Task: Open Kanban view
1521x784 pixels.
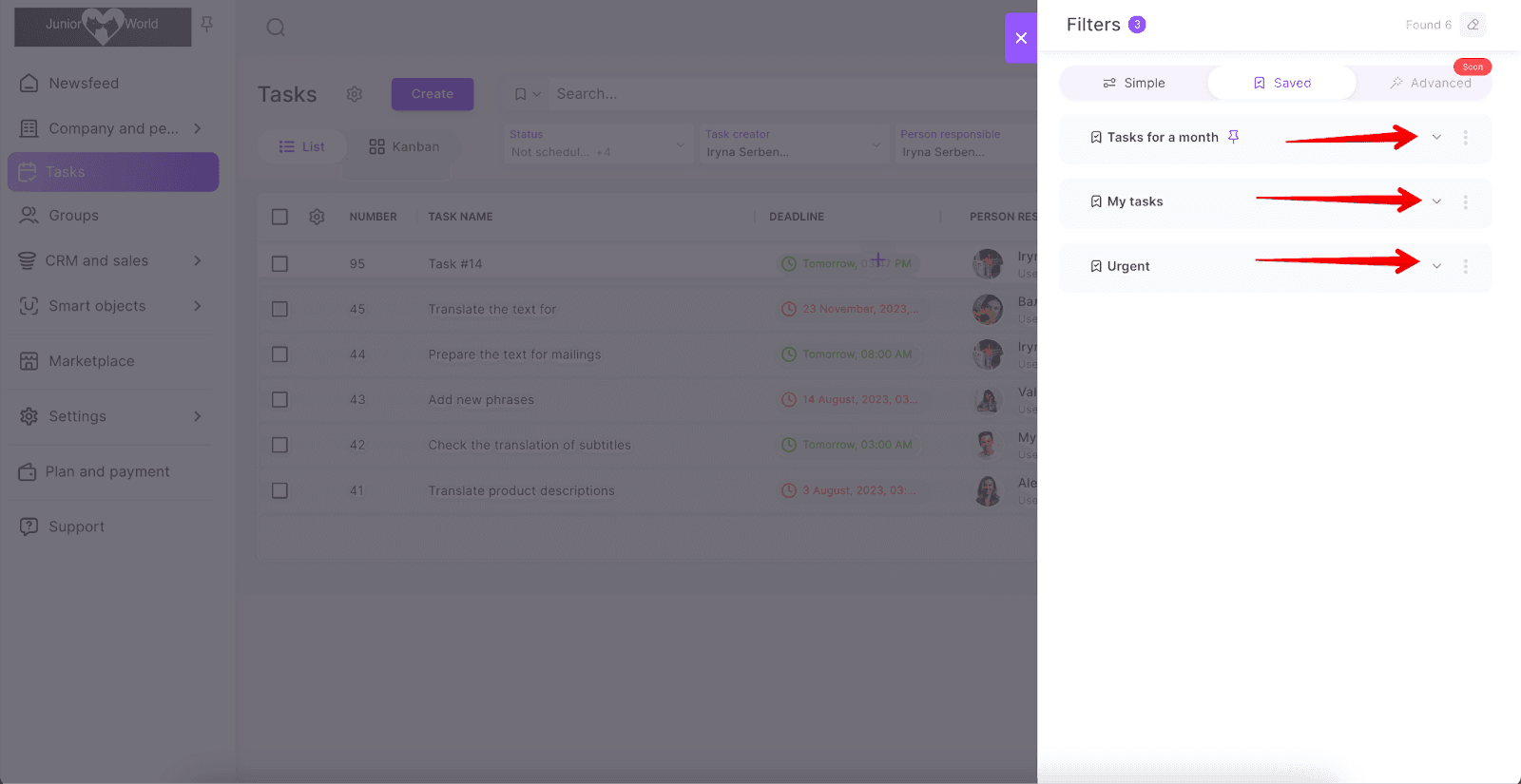Action: [x=404, y=147]
